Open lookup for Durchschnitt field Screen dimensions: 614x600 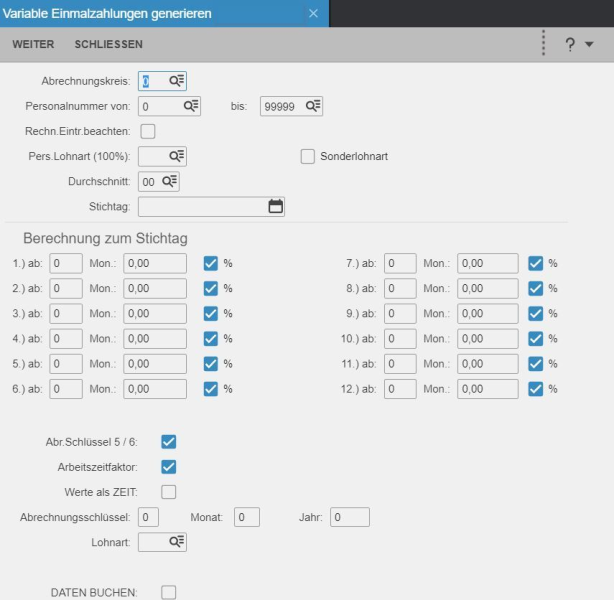tap(170, 181)
